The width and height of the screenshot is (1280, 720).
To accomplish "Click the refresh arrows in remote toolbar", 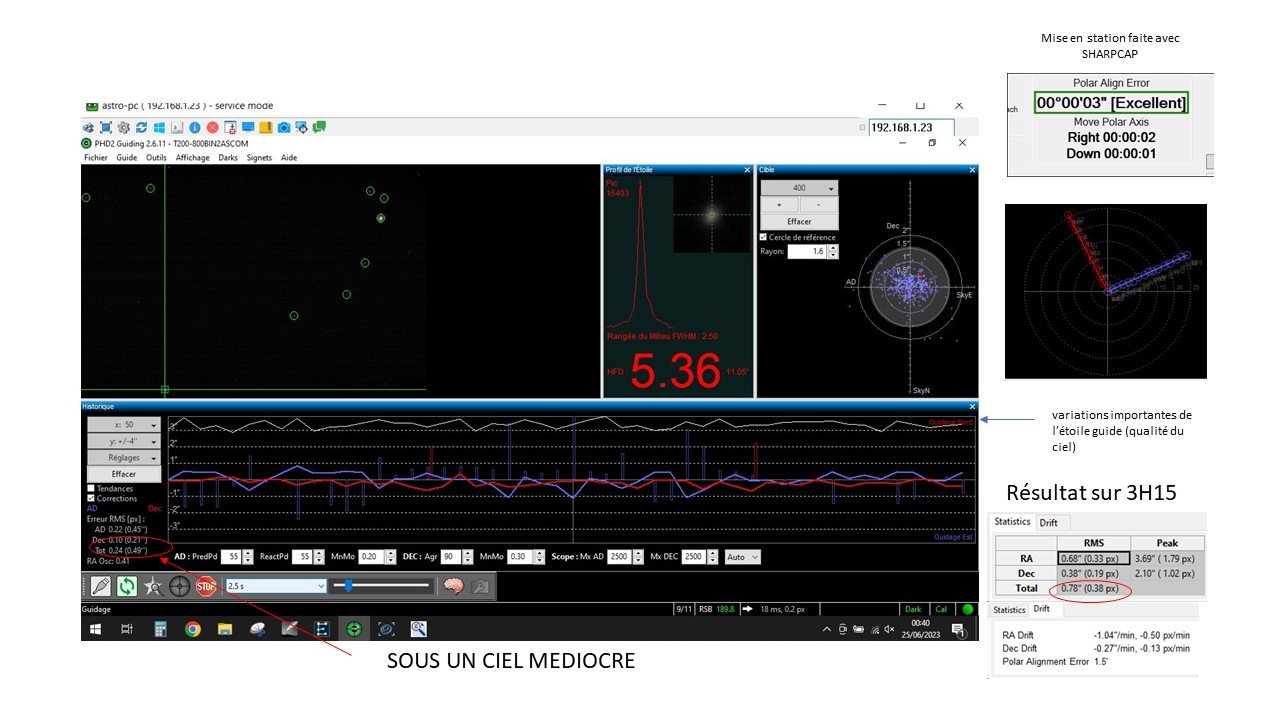I will pyautogui.click(x=142, y=127).
